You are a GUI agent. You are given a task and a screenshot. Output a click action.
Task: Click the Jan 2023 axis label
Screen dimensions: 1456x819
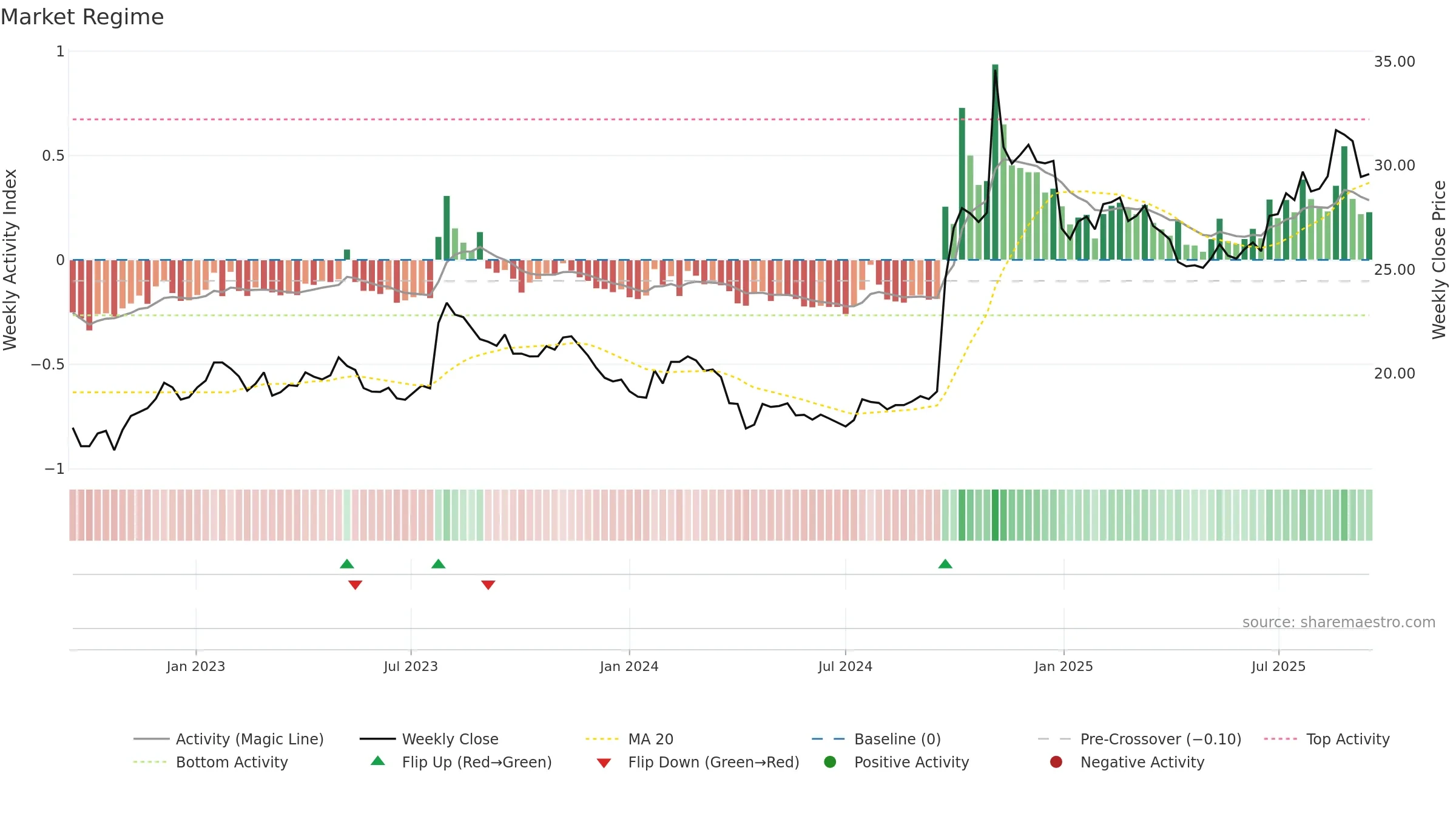pyautogui.click(x=195, y=666)
